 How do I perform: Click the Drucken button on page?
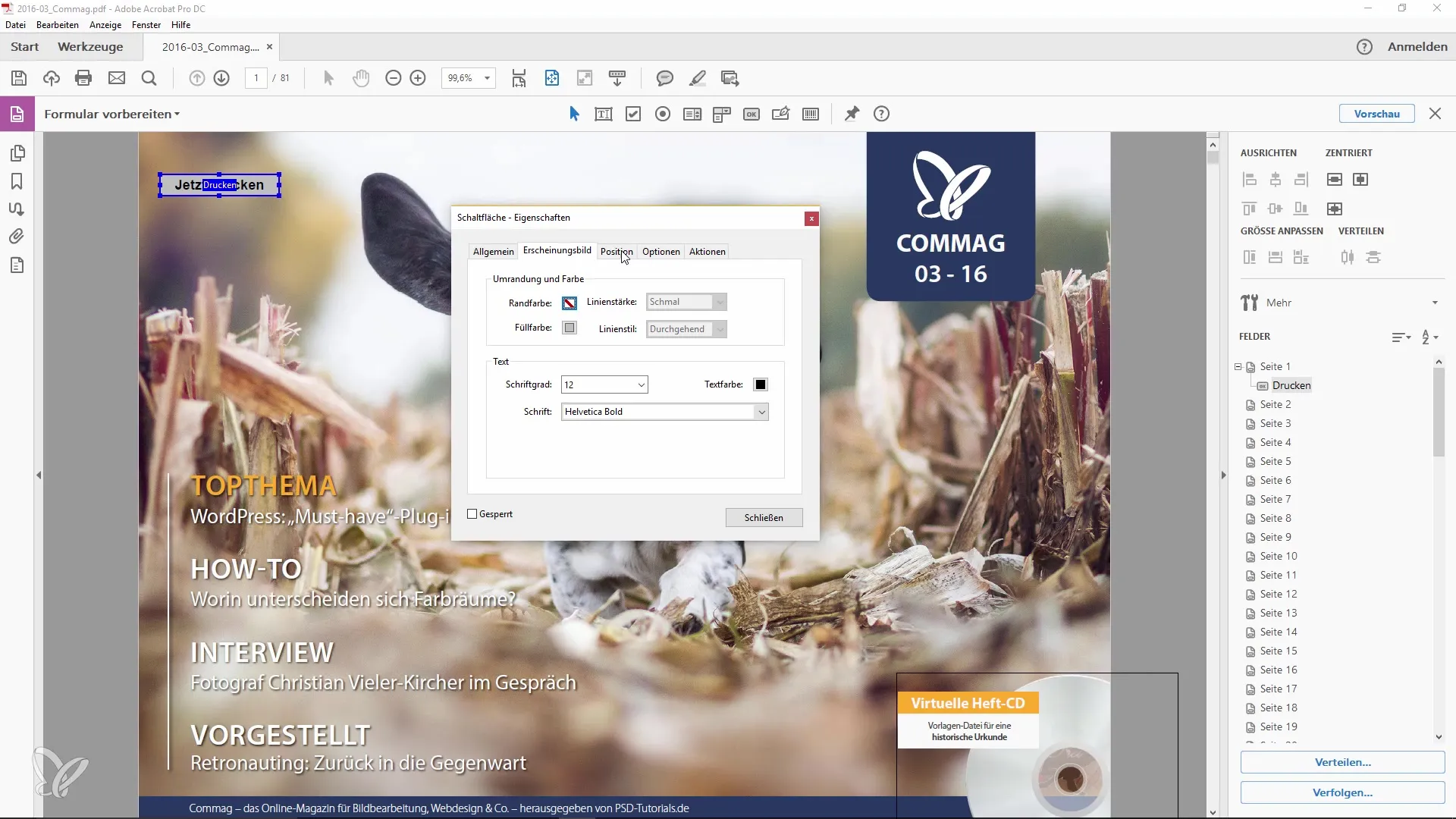(x=219, y=185)
